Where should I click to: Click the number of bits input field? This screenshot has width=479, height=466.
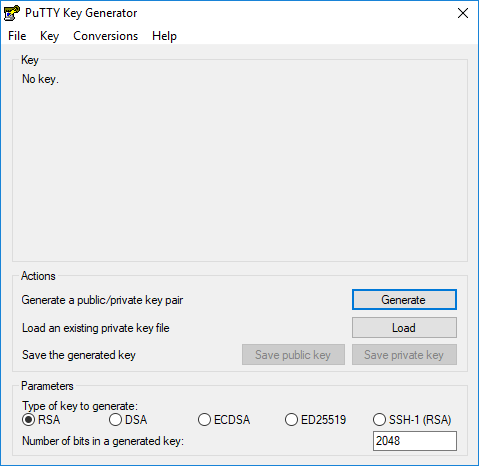coord(415,441)
